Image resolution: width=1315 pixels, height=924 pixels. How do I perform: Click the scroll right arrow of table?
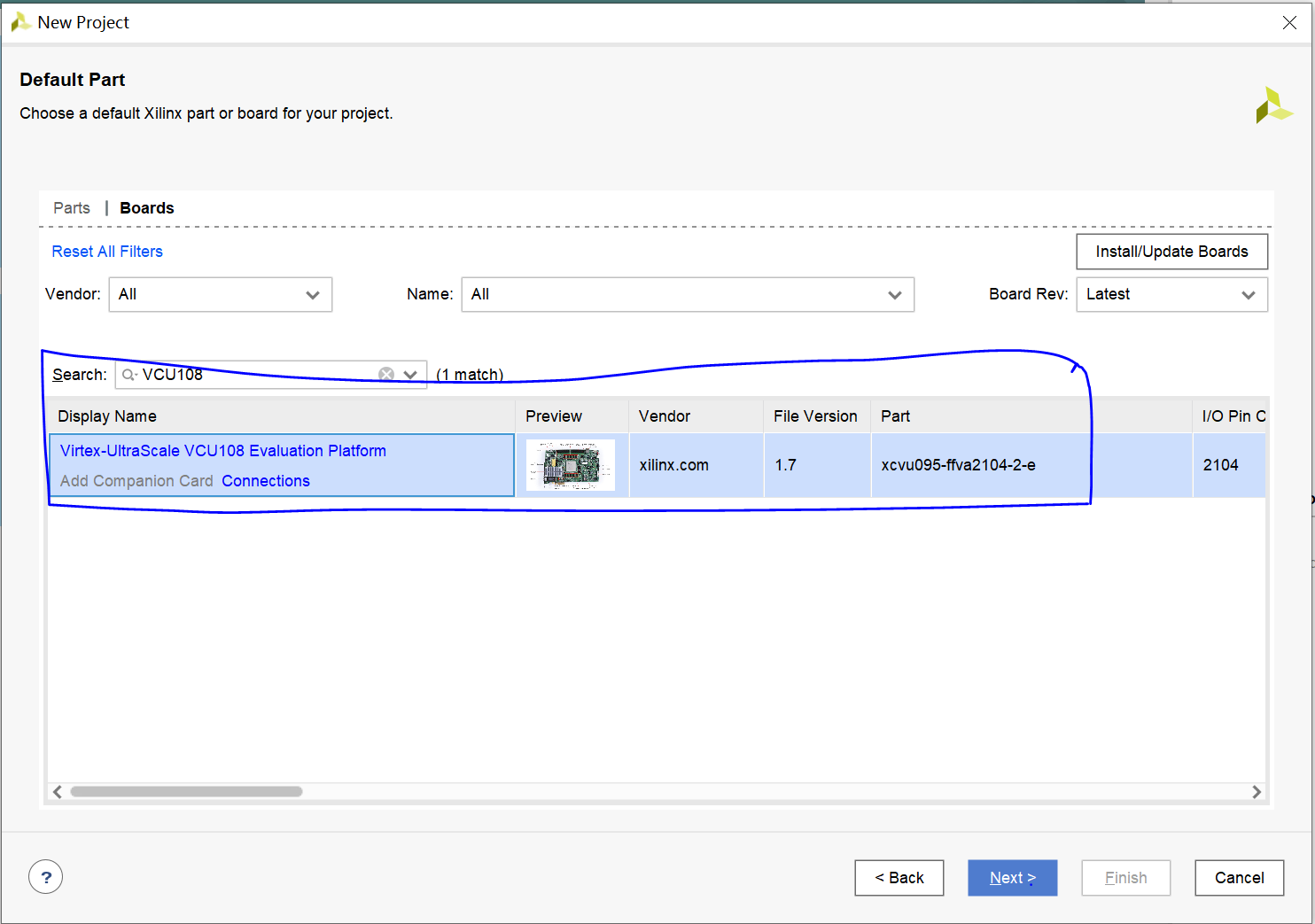[x=1257, y=792]
